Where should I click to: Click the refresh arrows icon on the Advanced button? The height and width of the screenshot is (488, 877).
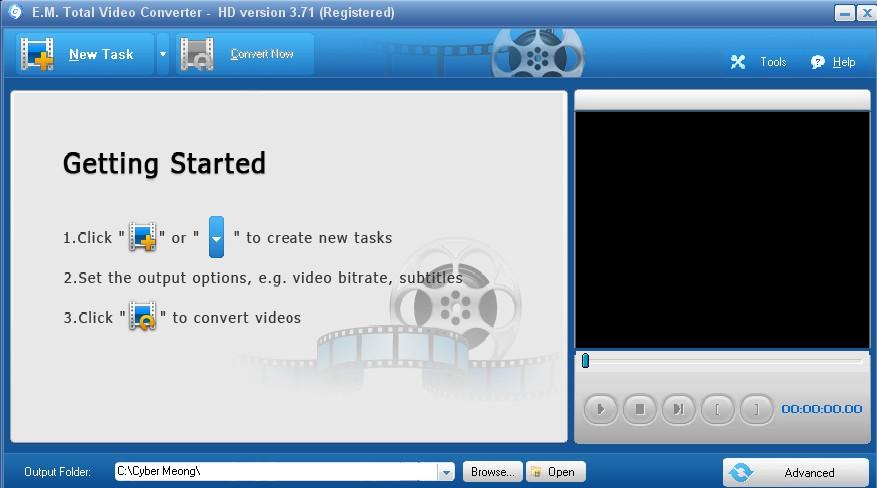741,473
